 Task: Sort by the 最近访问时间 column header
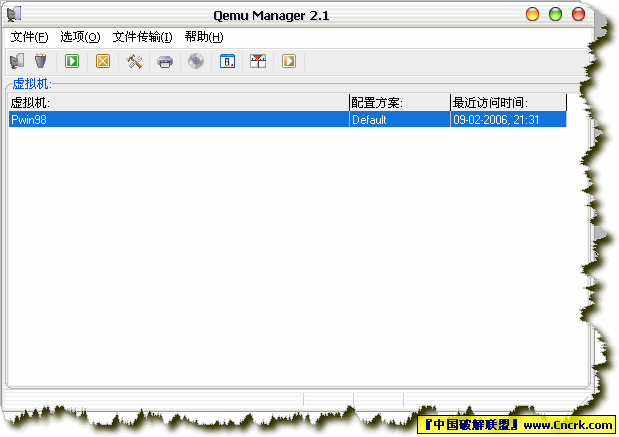coord(508,103)
